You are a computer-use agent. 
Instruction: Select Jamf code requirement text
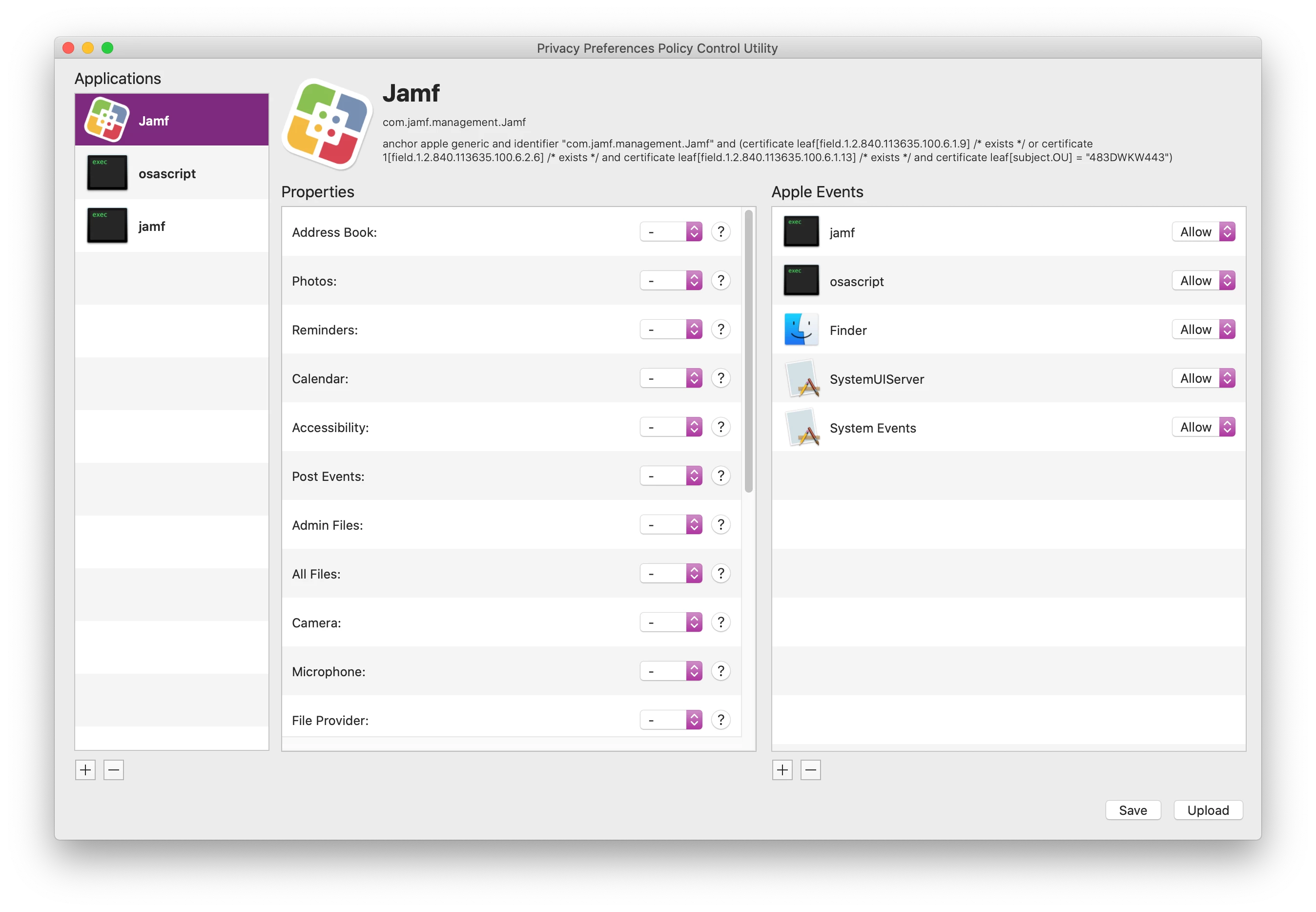pos(778,150)
